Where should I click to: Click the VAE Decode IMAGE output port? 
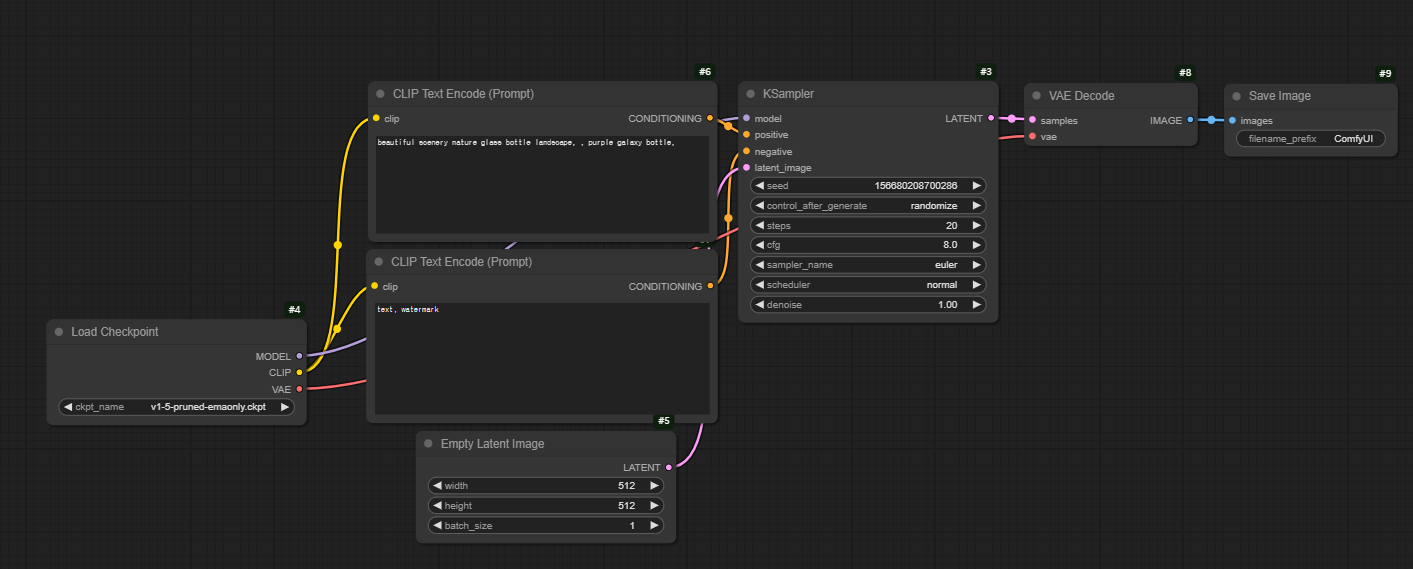(x=1189, y=120)
